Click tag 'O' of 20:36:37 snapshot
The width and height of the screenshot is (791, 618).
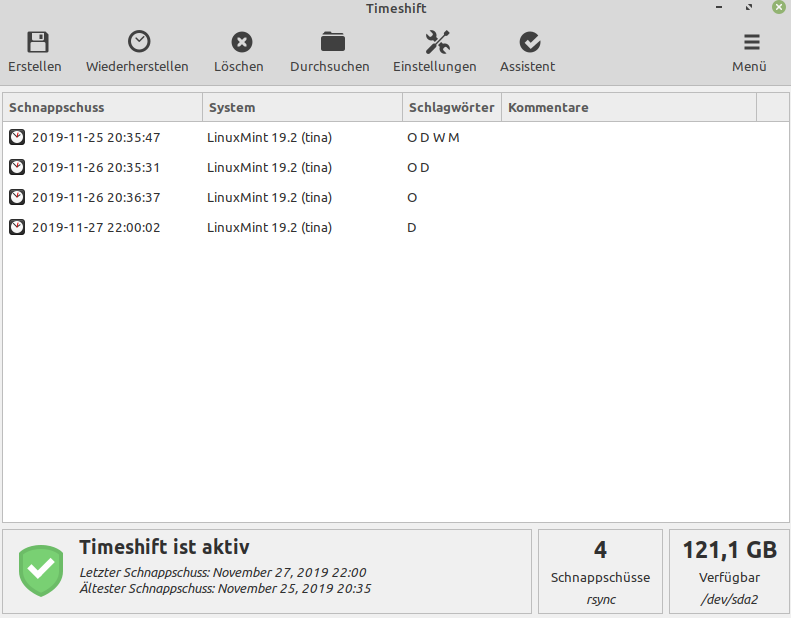[x=412, y=197]
